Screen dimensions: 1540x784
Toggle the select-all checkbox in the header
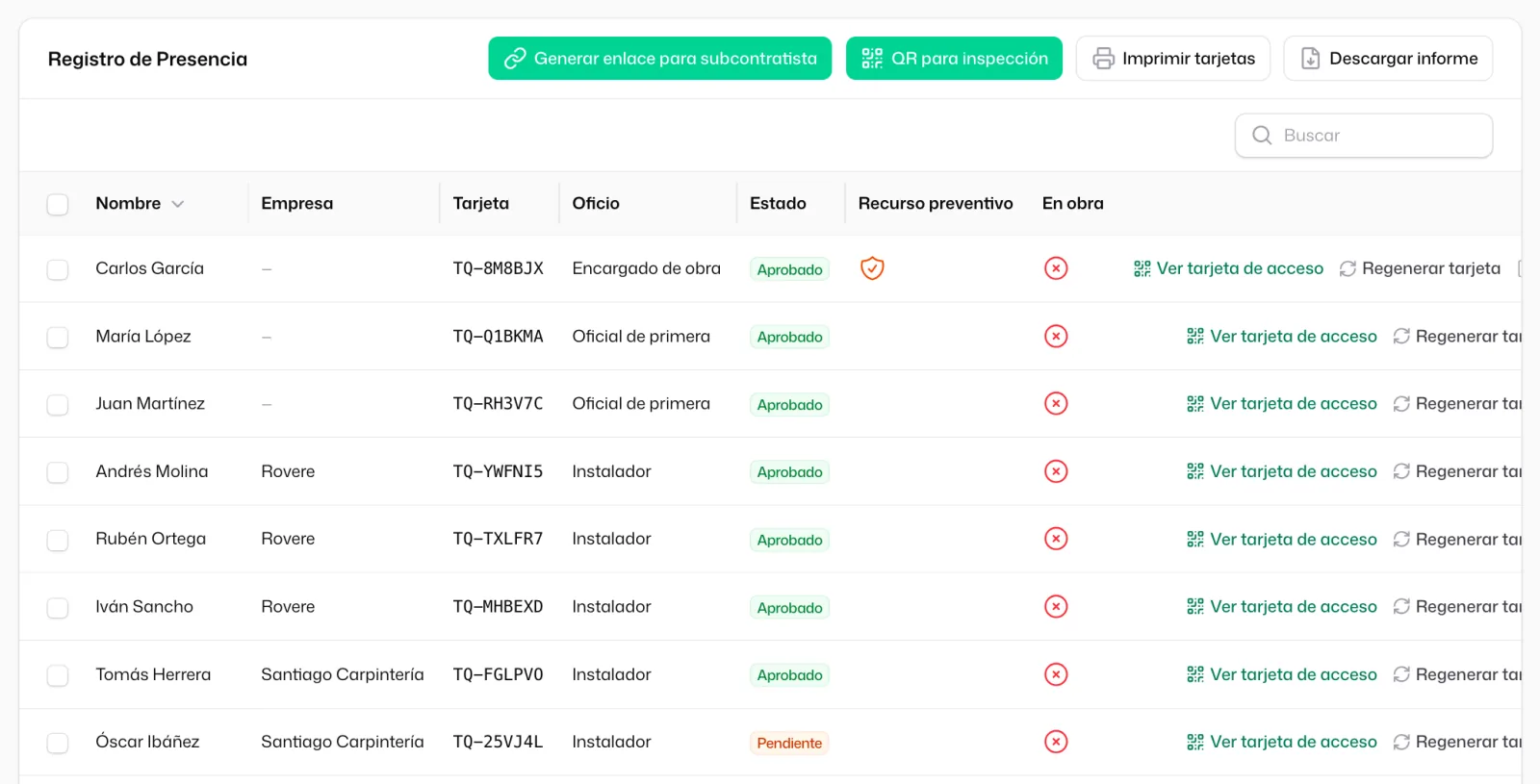tap(58, 204)
